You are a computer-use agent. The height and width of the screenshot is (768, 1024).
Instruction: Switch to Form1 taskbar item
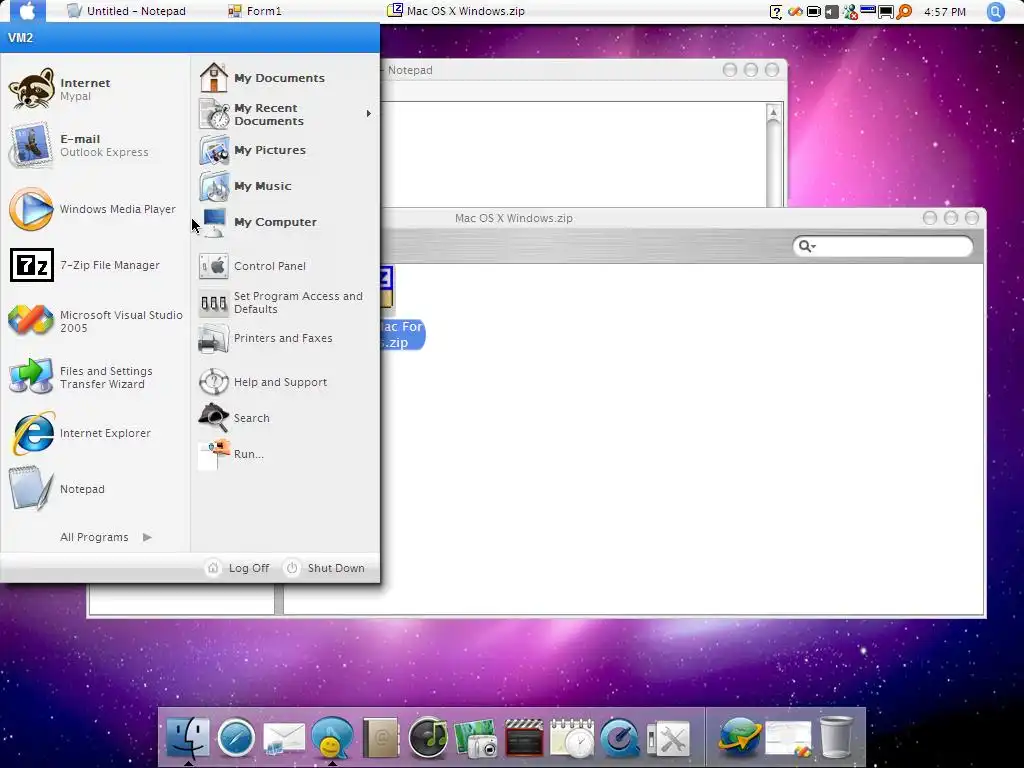(255, 11)
